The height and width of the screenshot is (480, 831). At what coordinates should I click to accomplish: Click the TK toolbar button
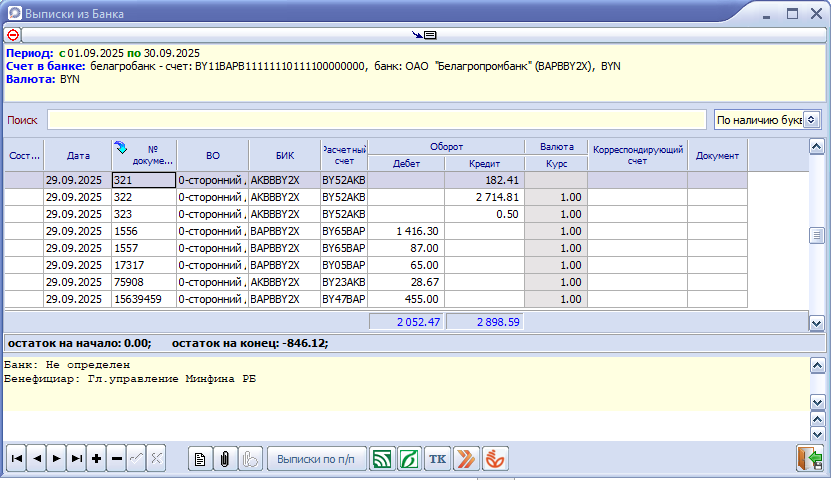pyautogui.click(x=437, y=459)
